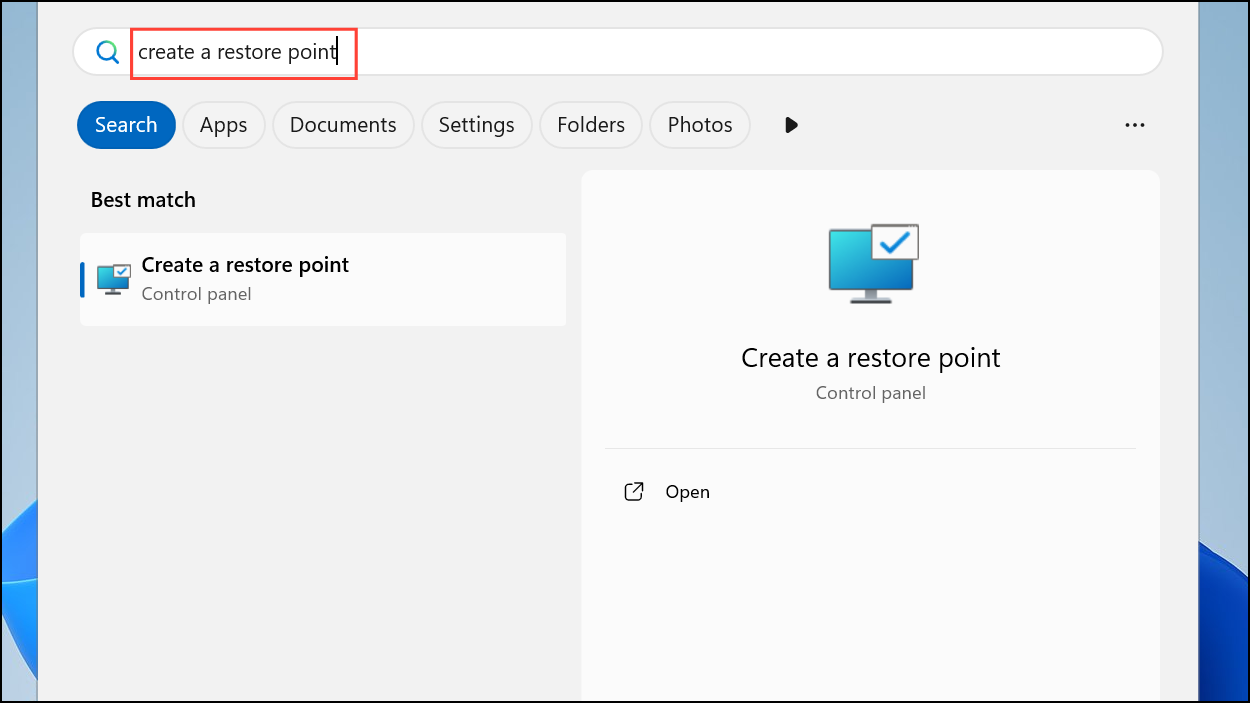Show more filters with the arrow

coord(791,125)
